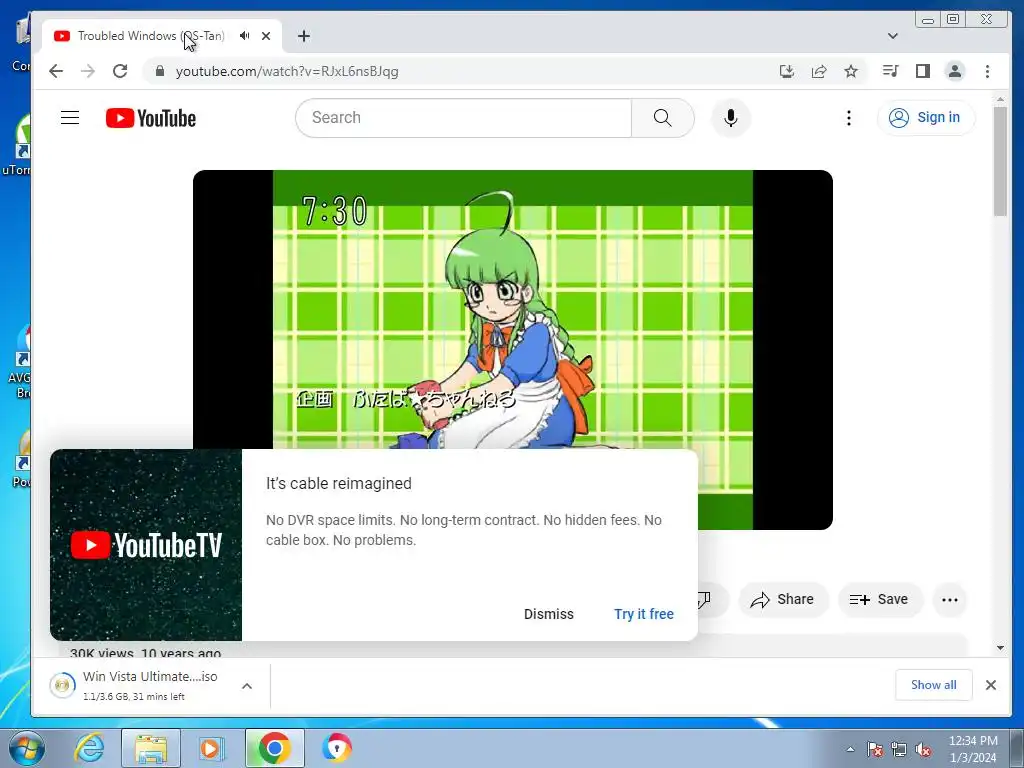Click the browser forward arrow
Screen dimensions: 1024x768
(88, 71)
